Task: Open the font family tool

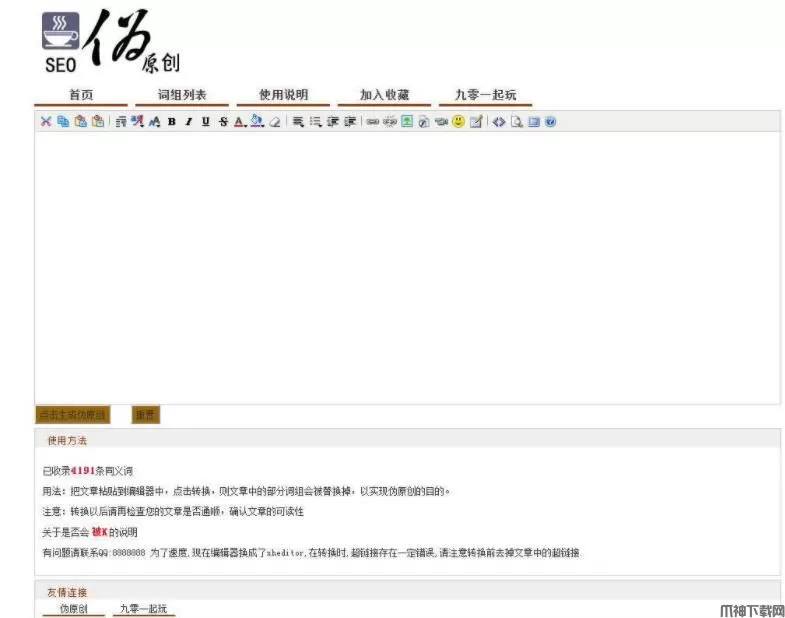Action: [x=137, y=121]
